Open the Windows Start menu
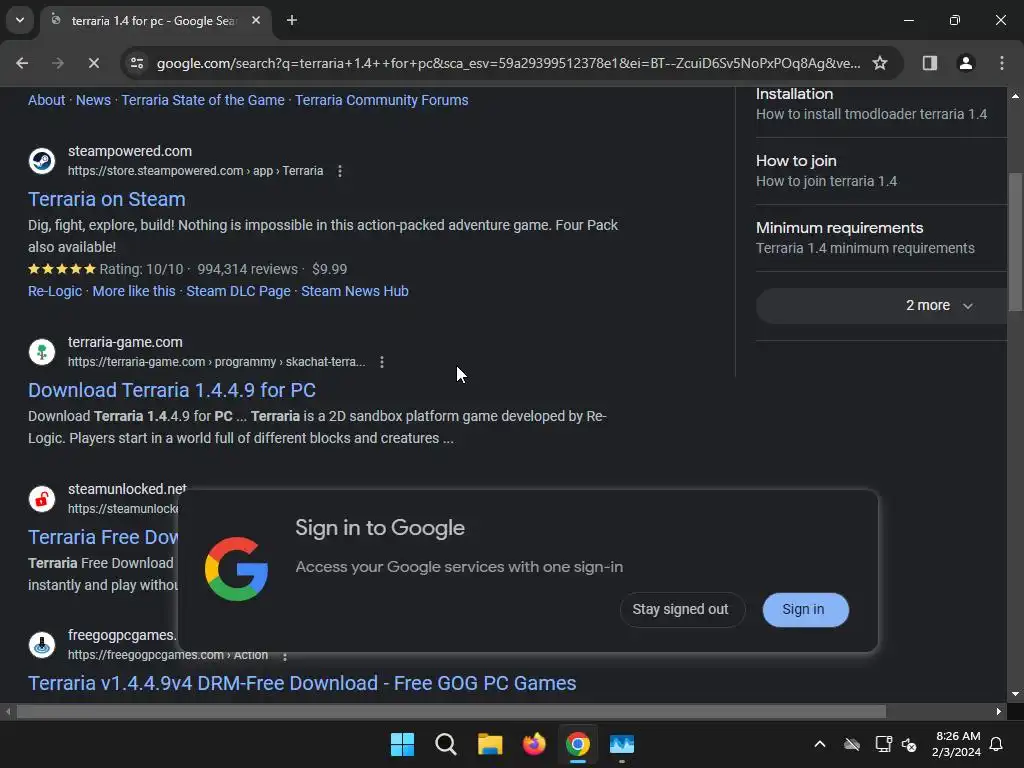This screenshot has height=768, width=1024. click(402, 744)
